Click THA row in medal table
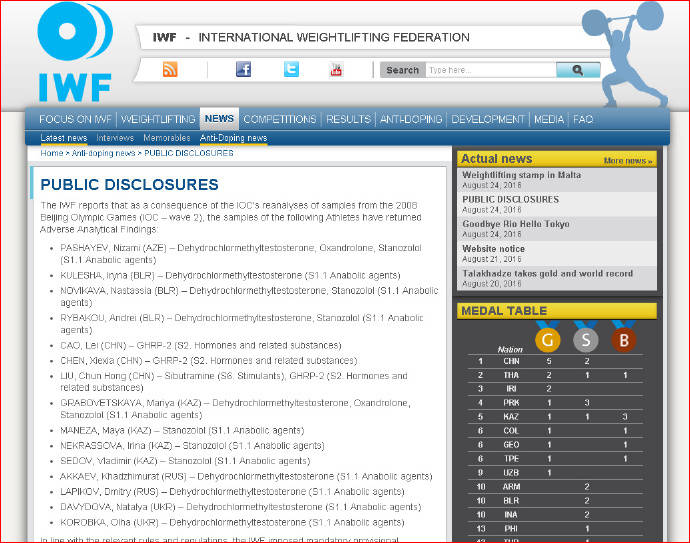 click(x=555, y=375)
